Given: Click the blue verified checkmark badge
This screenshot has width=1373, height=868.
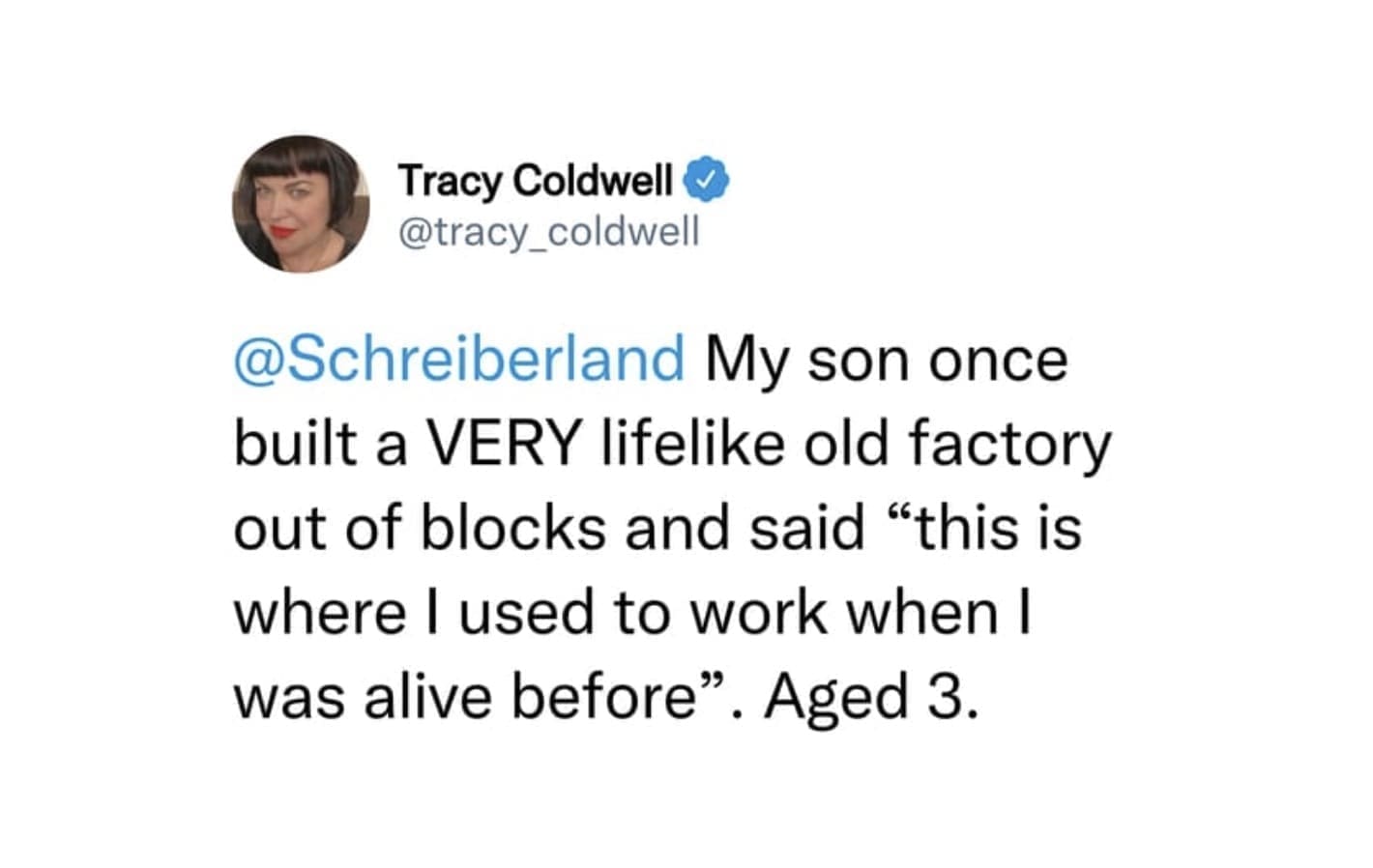Looking at the screenshot, I should click(x=707, y=180).
